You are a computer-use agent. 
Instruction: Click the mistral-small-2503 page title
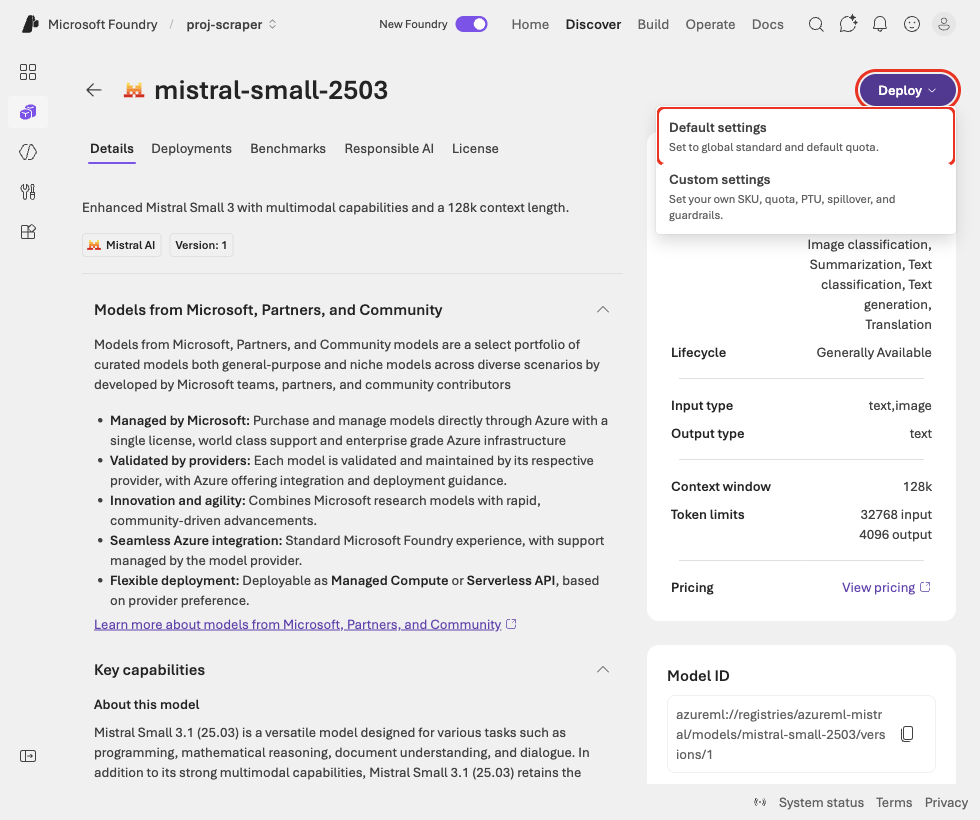point(271,90)
